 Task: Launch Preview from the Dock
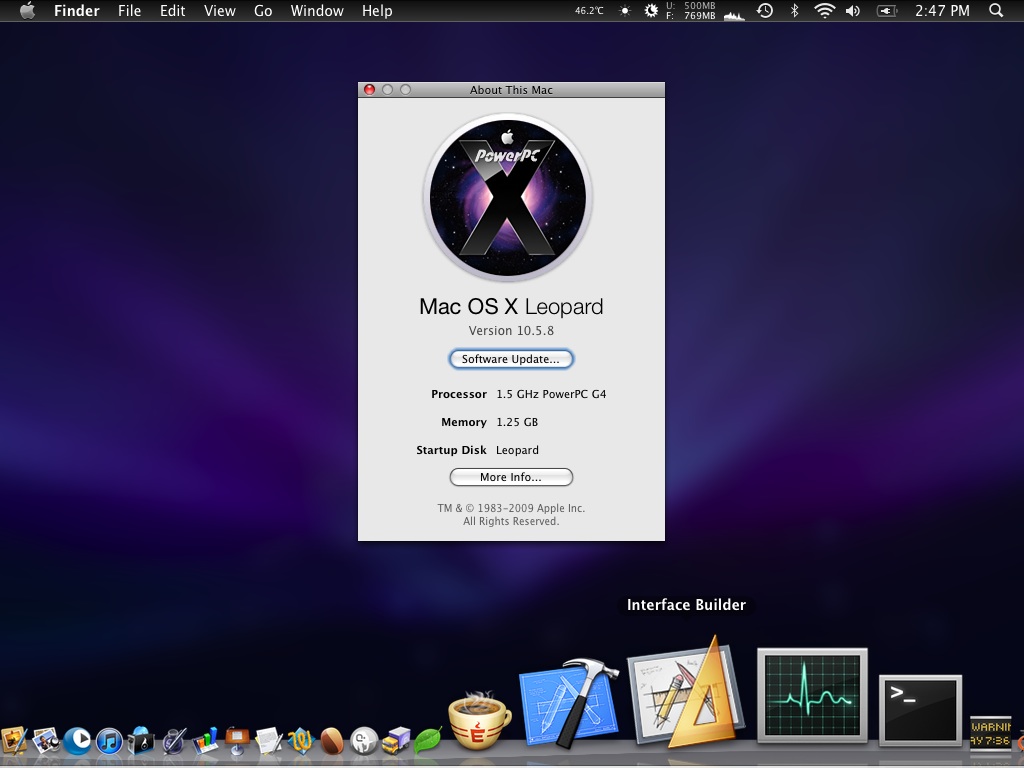point(46,740)
